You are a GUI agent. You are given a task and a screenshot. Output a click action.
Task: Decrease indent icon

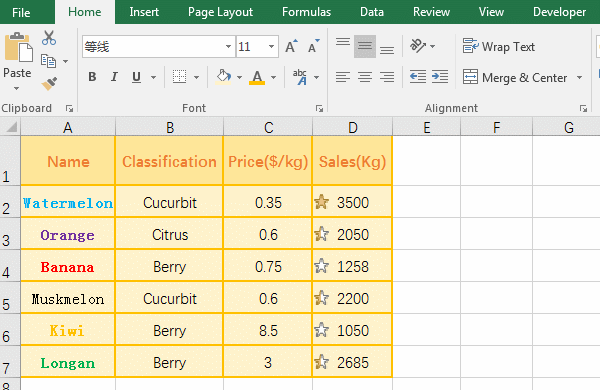pyautogui.click(x=418, y=77)
